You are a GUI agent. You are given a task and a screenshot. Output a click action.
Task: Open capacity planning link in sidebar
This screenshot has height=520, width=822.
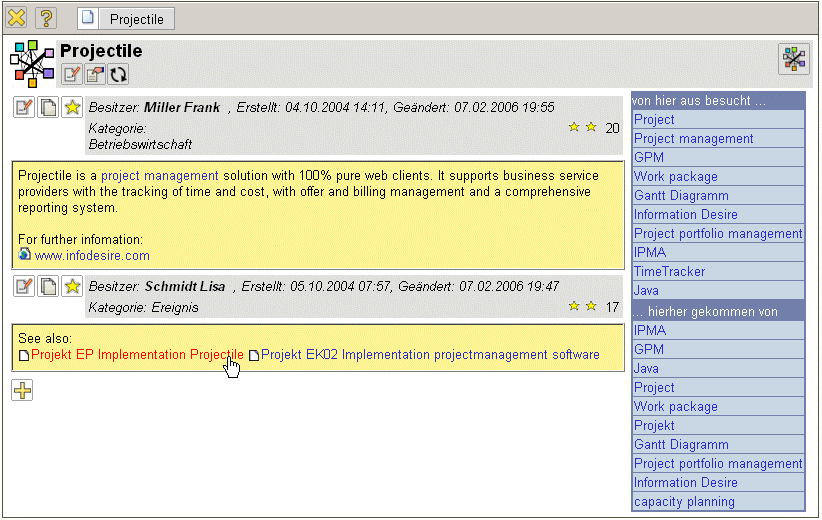(684, 502)
